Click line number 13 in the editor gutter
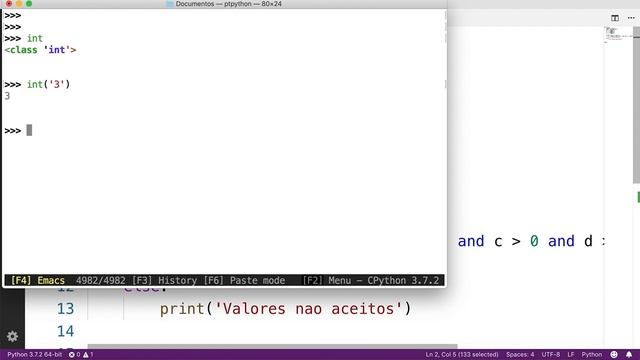The width and height of the screenshot is (640, 360). 65,309
